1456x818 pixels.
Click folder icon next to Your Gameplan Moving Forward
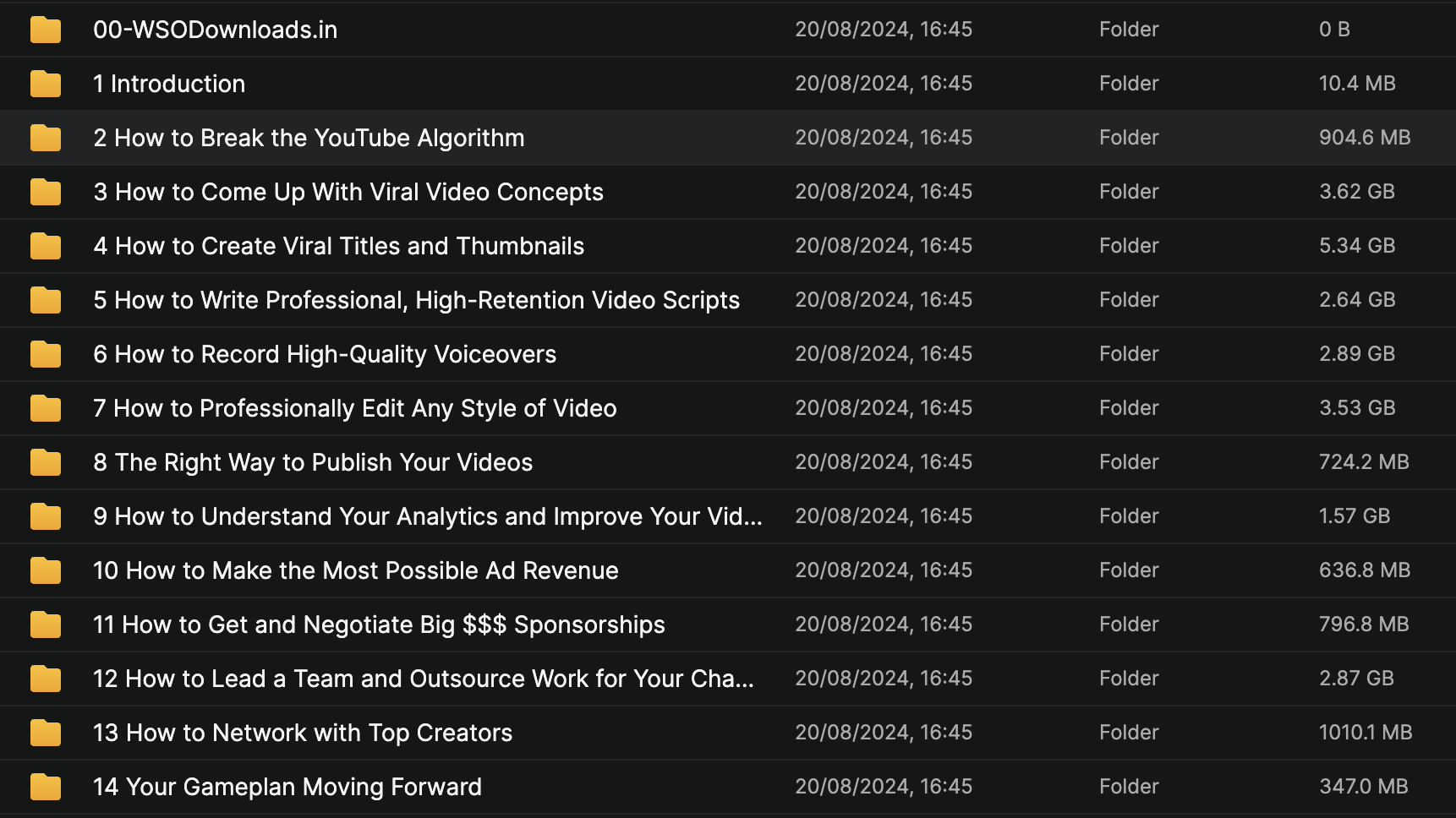point(46,788)
